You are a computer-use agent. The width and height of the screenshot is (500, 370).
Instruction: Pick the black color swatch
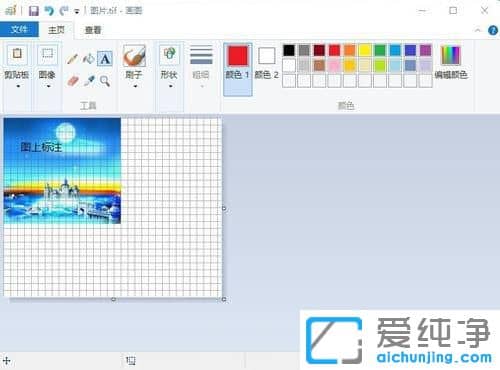click(289, 50)
